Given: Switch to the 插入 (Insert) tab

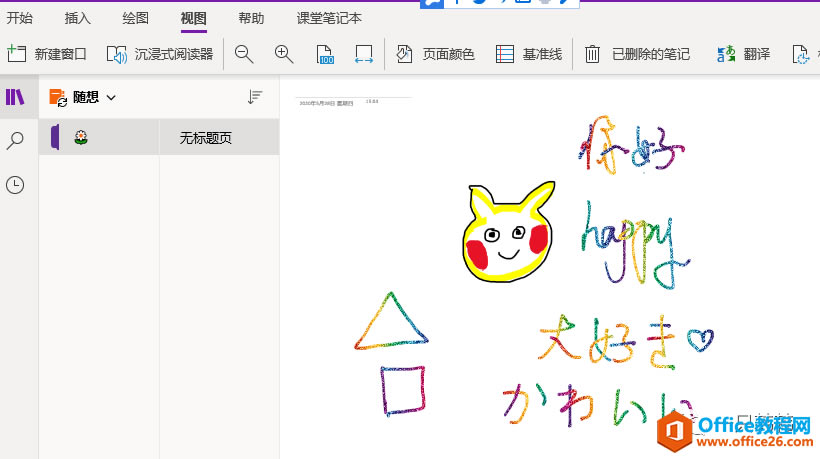Looking at the screenshot, I should [x=77, y=18].
